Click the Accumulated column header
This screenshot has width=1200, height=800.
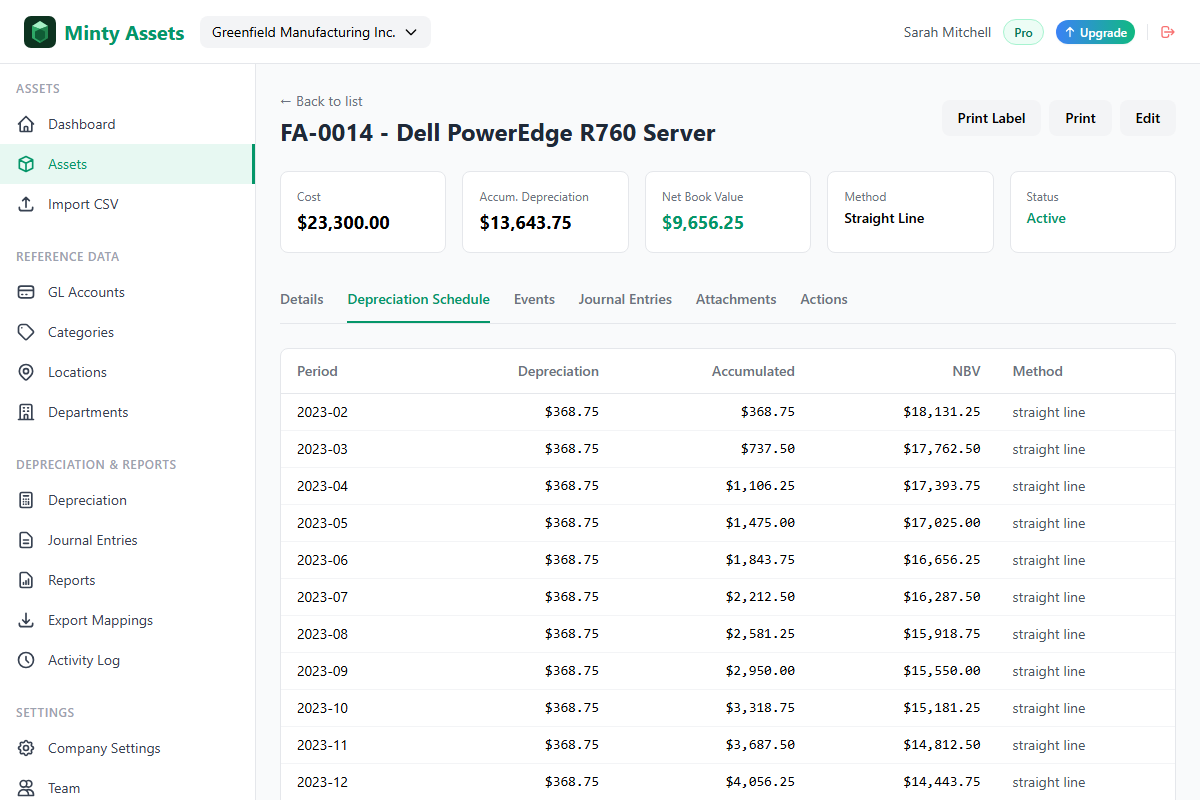(x=753, y=371)
